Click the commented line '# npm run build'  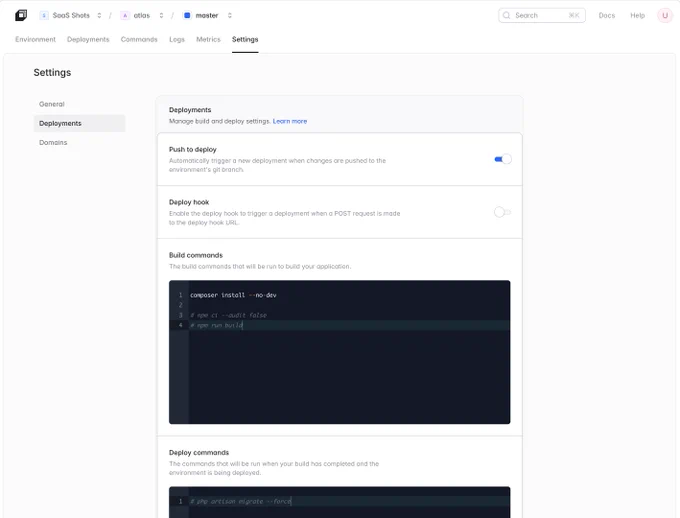(216, 325)
